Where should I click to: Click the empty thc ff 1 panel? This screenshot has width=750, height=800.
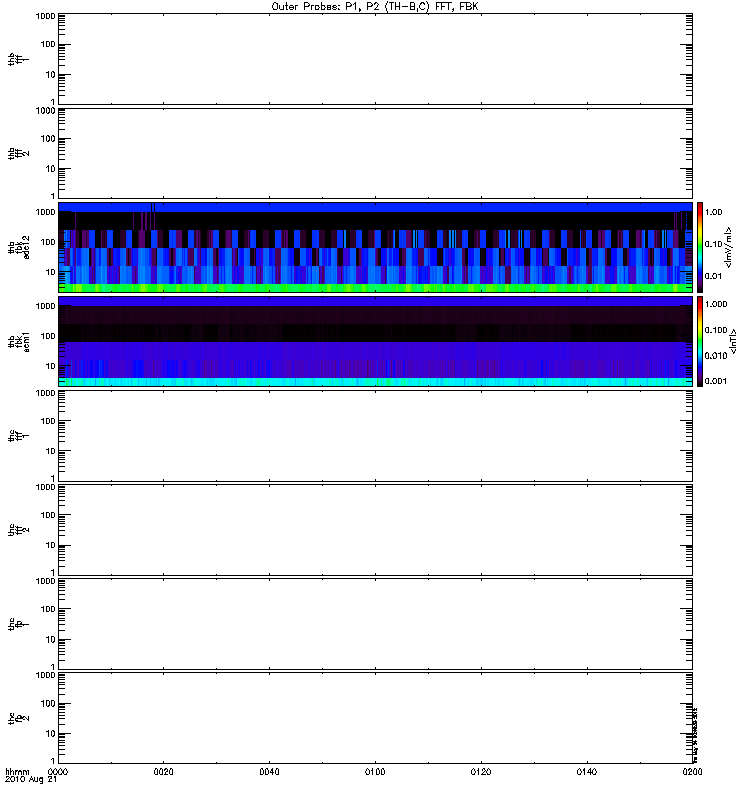point(375,435)
